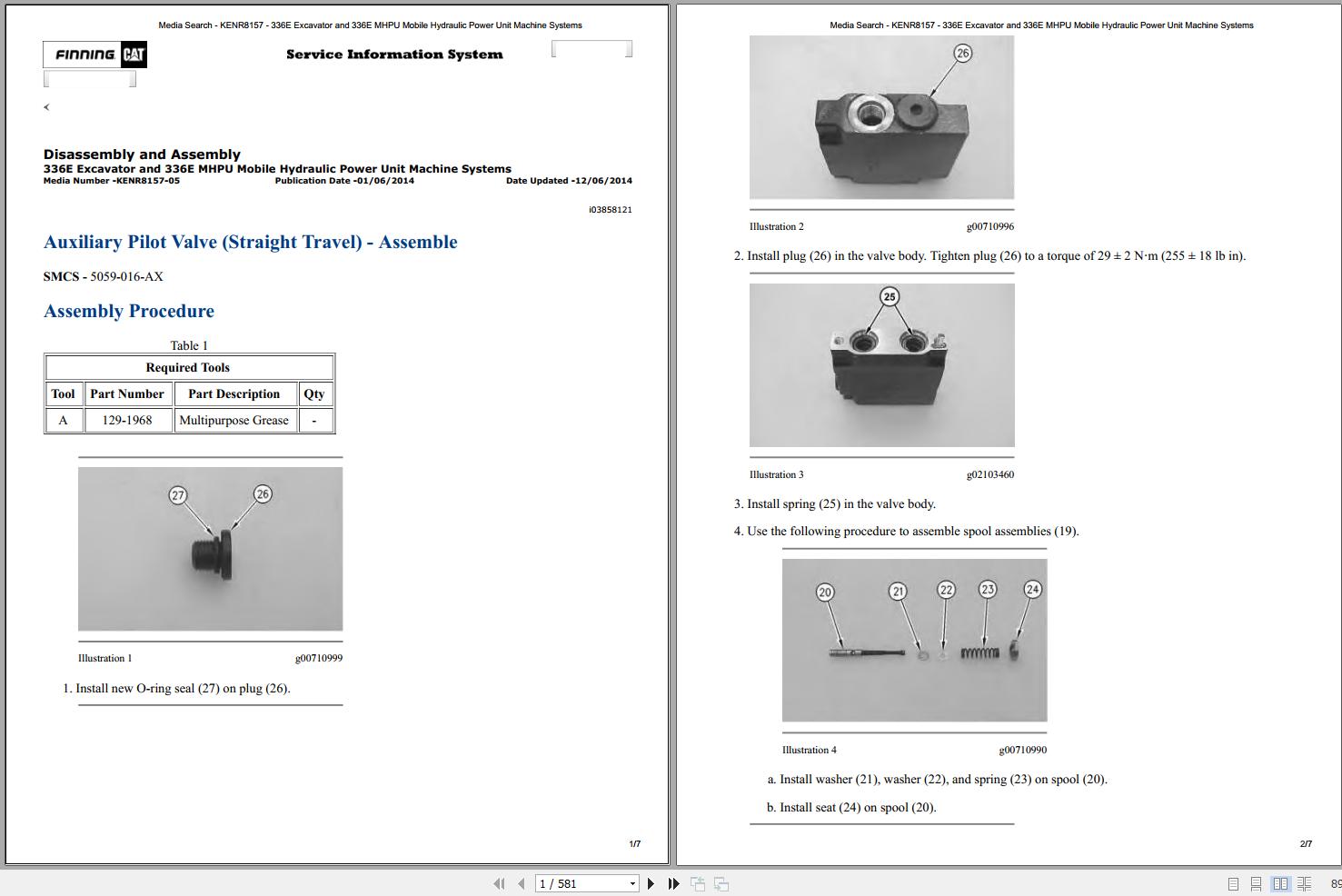Click the Finning CAT logo
The width and height of the screenshot is (1342, 896).
click(x=94, y=55)
